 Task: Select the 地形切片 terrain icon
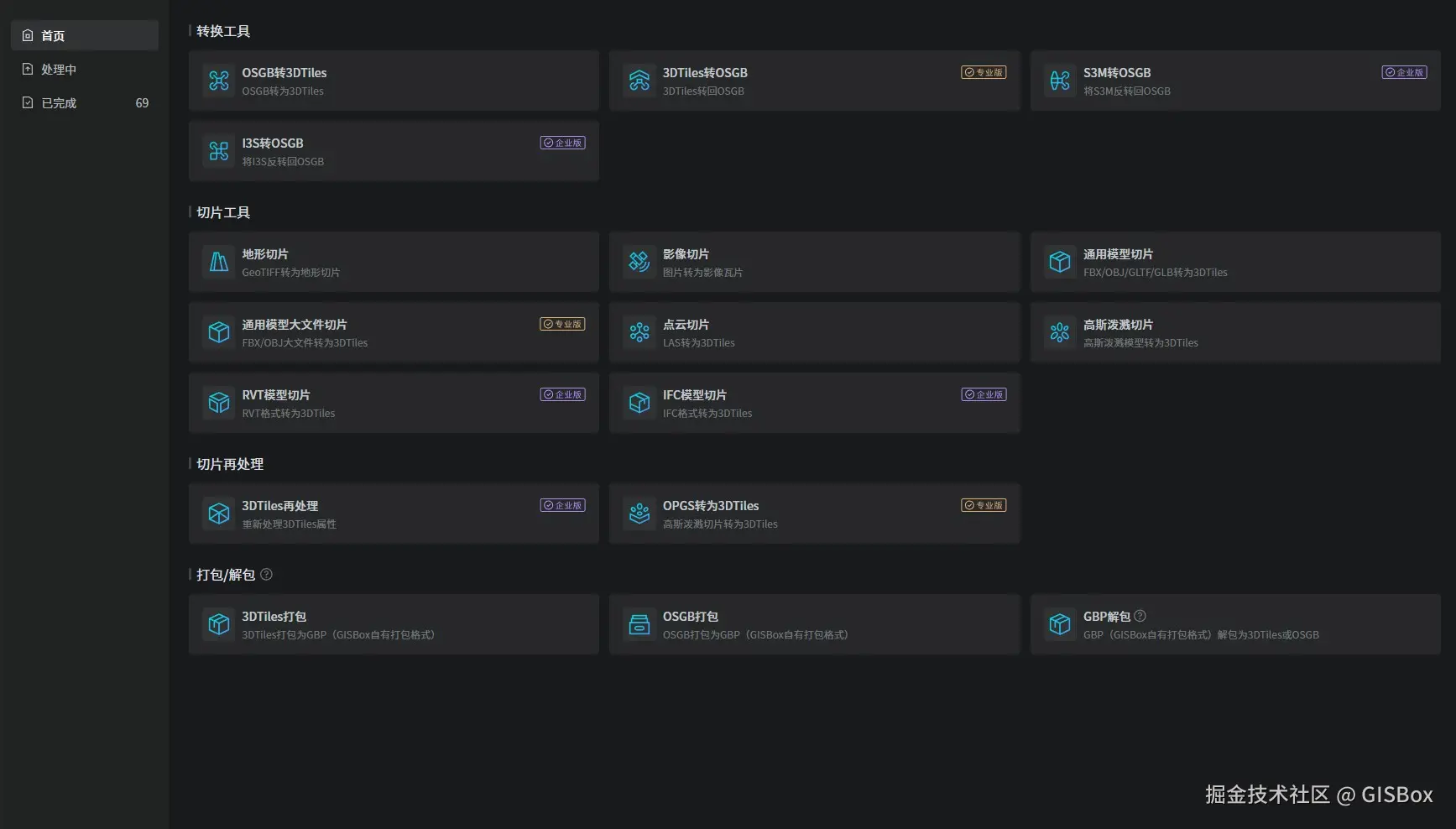219,262
